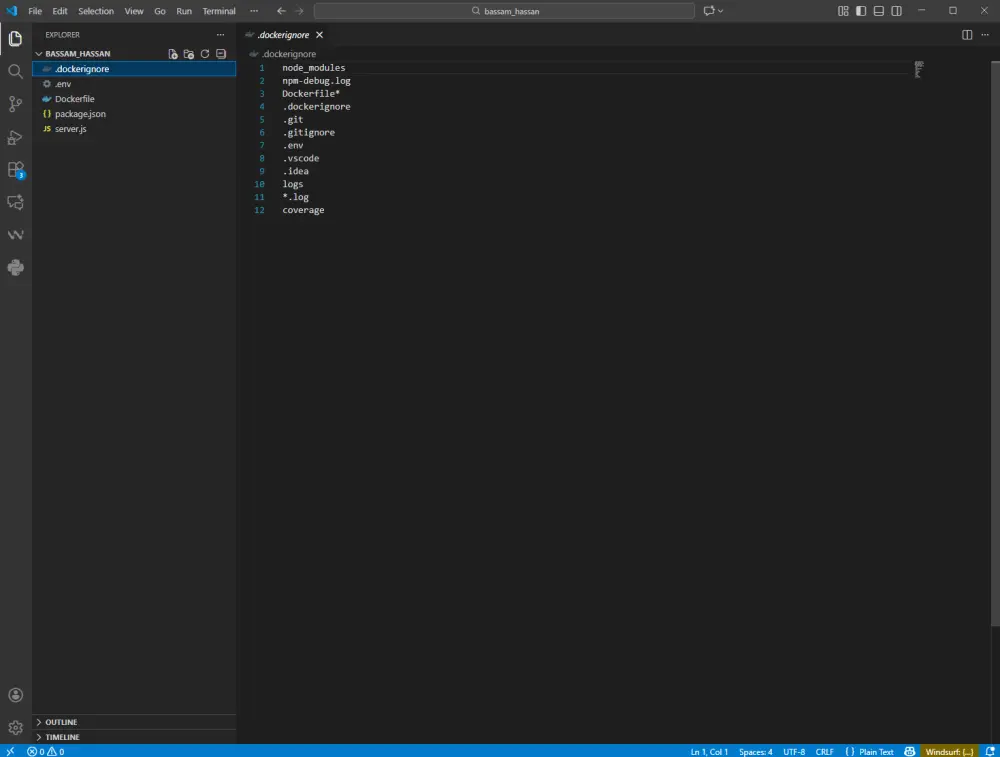Click the minimap preview
This screenshot has height=757, width=1000.
pyautogui.click(x=918, y=70)
